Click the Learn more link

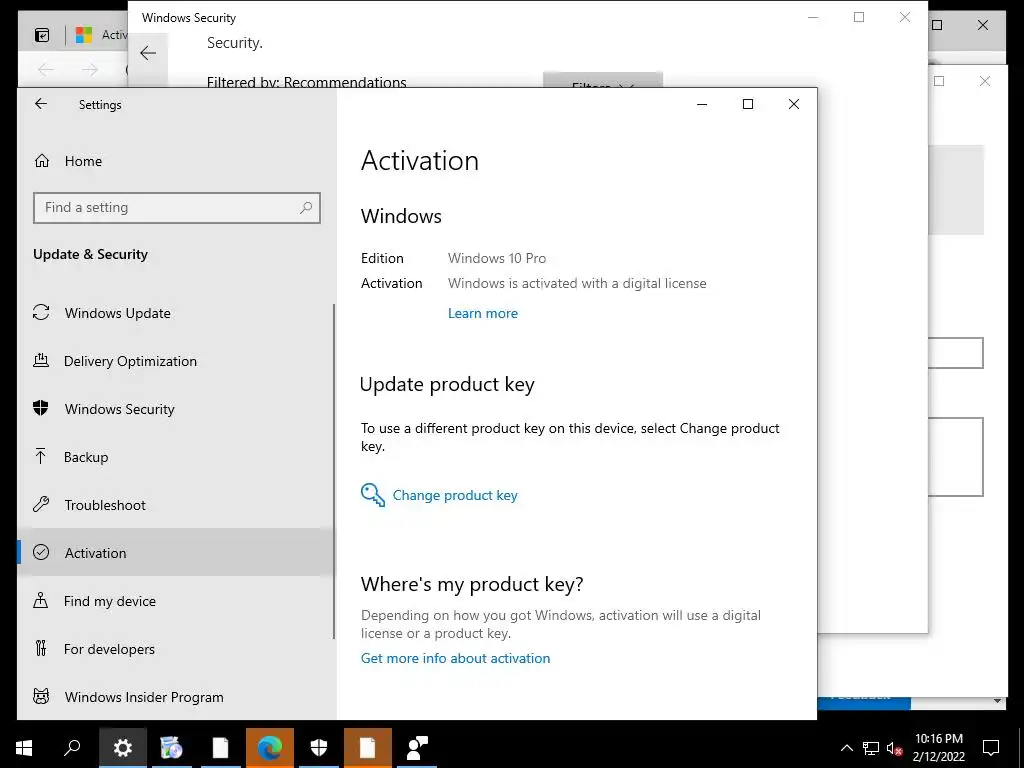point(483,313)
